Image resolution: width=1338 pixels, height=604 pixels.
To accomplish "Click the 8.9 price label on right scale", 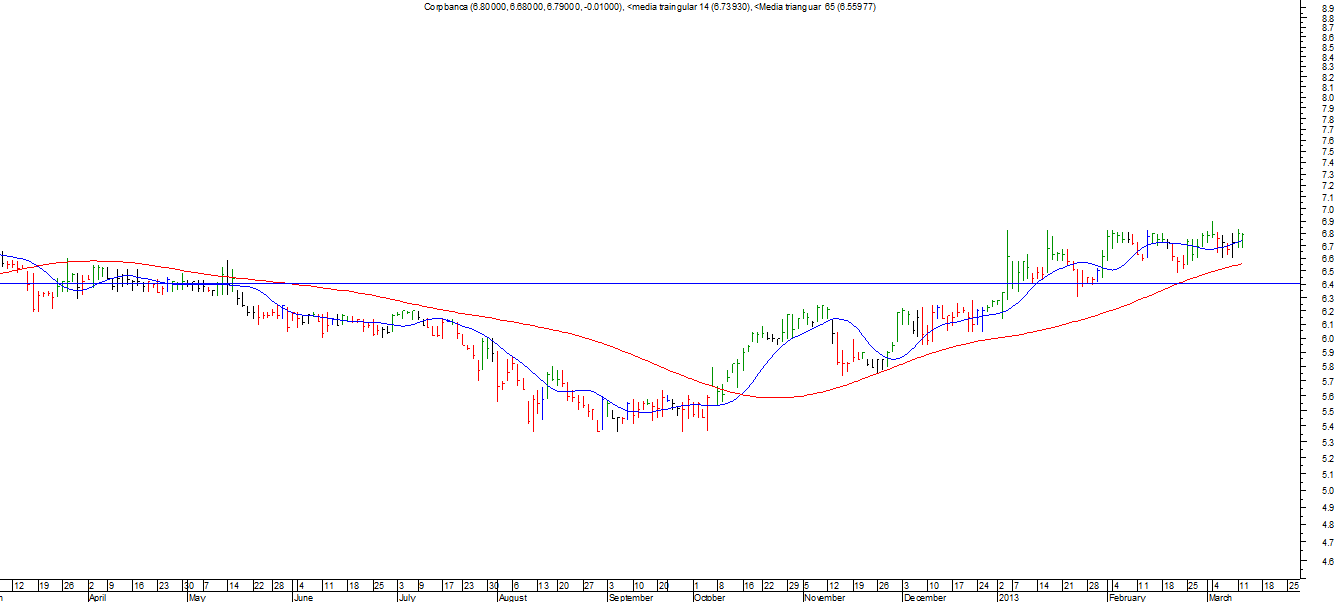I will [1329, 7].
